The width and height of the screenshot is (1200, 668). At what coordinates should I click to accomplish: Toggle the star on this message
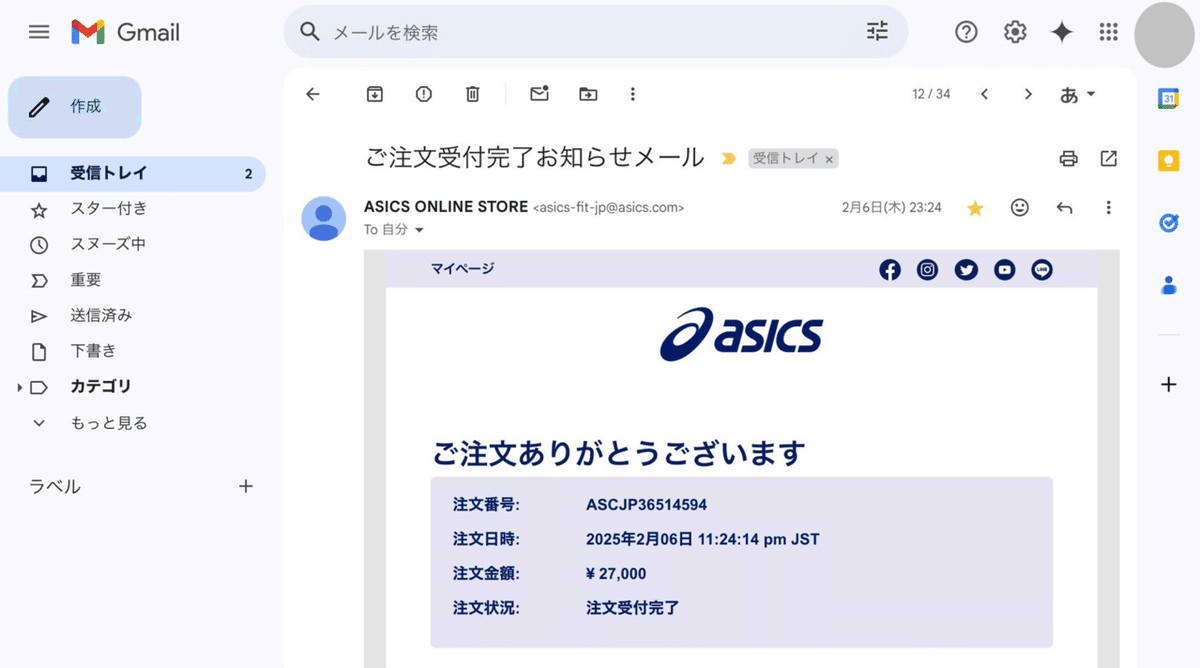[x=975, y=208]
